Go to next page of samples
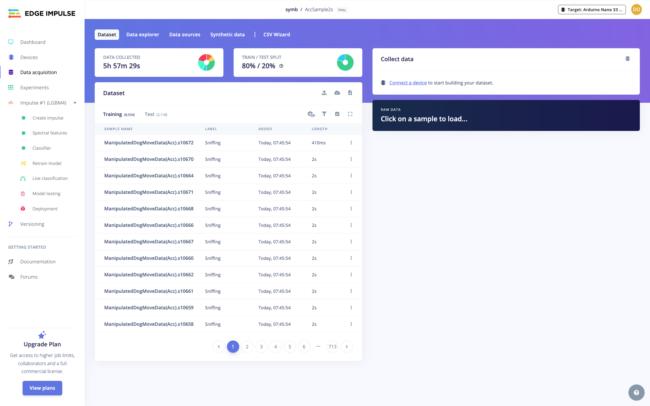Screen dimensions: 650x406 click(x=347, y=346)
